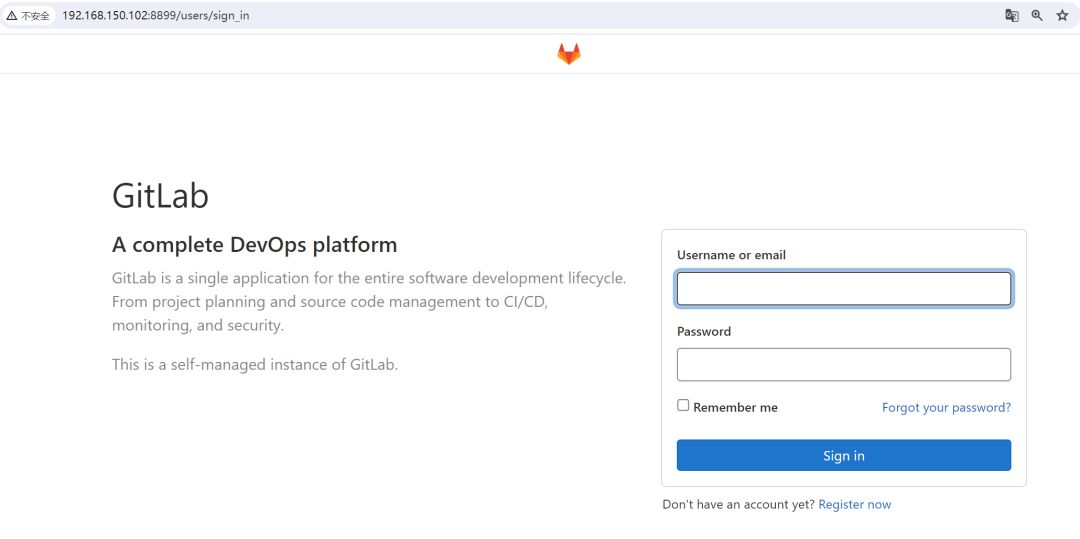The width and height of the screenshot is (1080, 539).
Task: Click the "Don't have an account yet?" text
Action: pyautogui.click(x=739, y=505)
